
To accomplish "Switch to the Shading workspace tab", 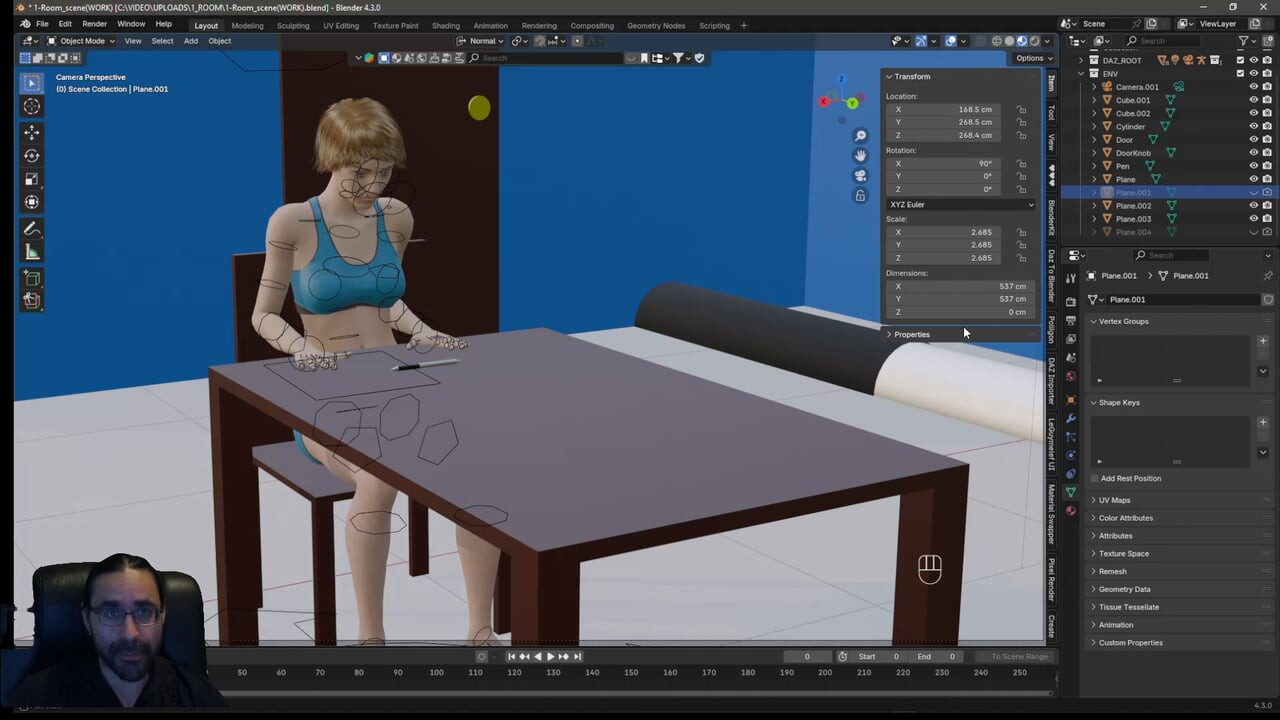I will click(x=446, y=26).
